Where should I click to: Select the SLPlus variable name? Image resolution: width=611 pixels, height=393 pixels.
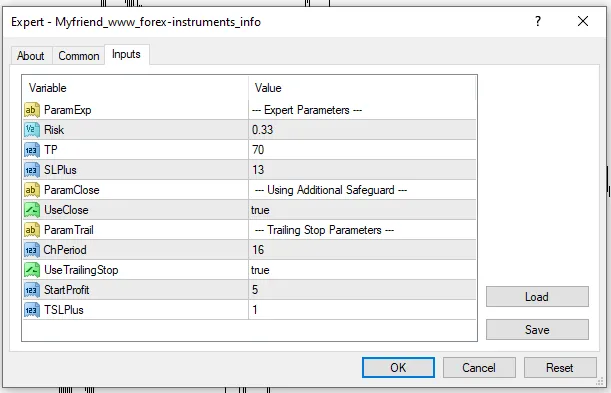pos(60,170)
